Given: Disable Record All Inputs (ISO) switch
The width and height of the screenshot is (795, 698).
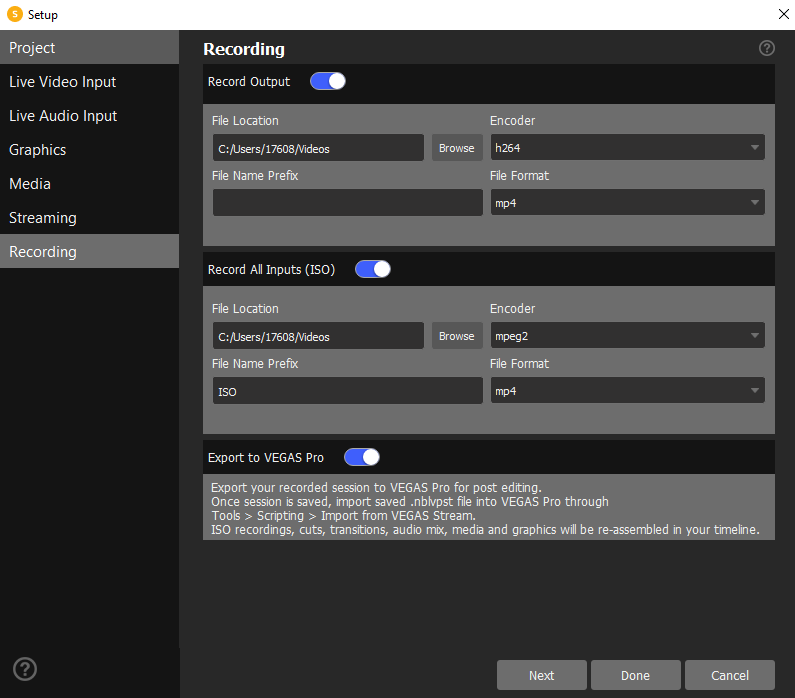Looking at the screenshot, I should 373,269.
